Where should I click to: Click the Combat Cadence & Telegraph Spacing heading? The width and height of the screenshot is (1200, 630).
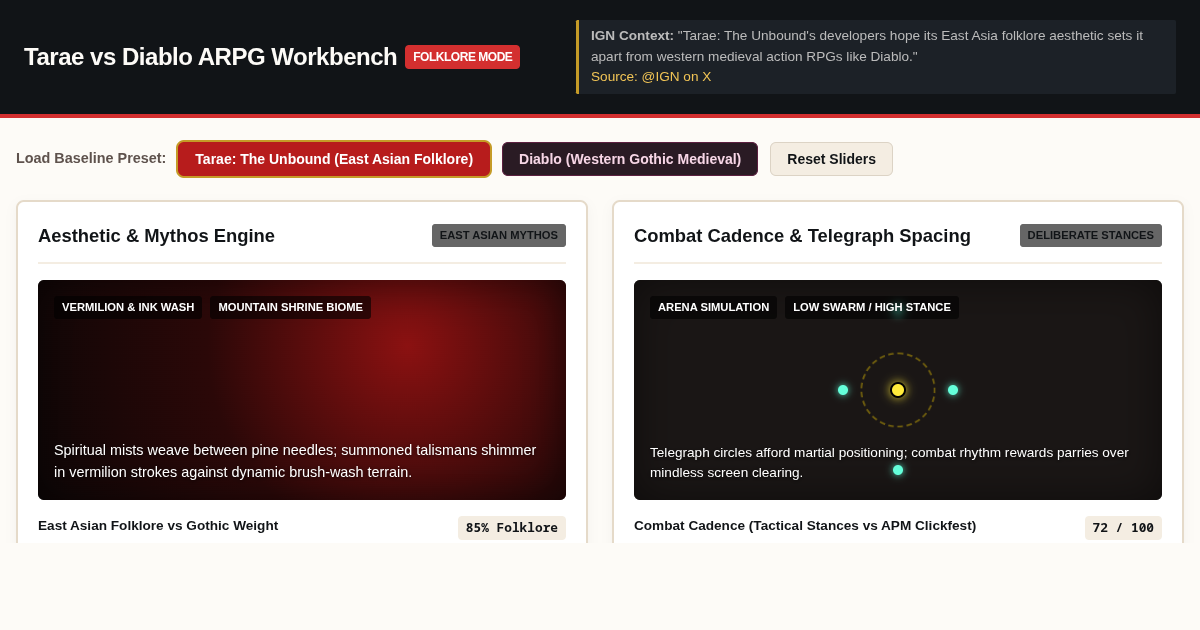802,236
